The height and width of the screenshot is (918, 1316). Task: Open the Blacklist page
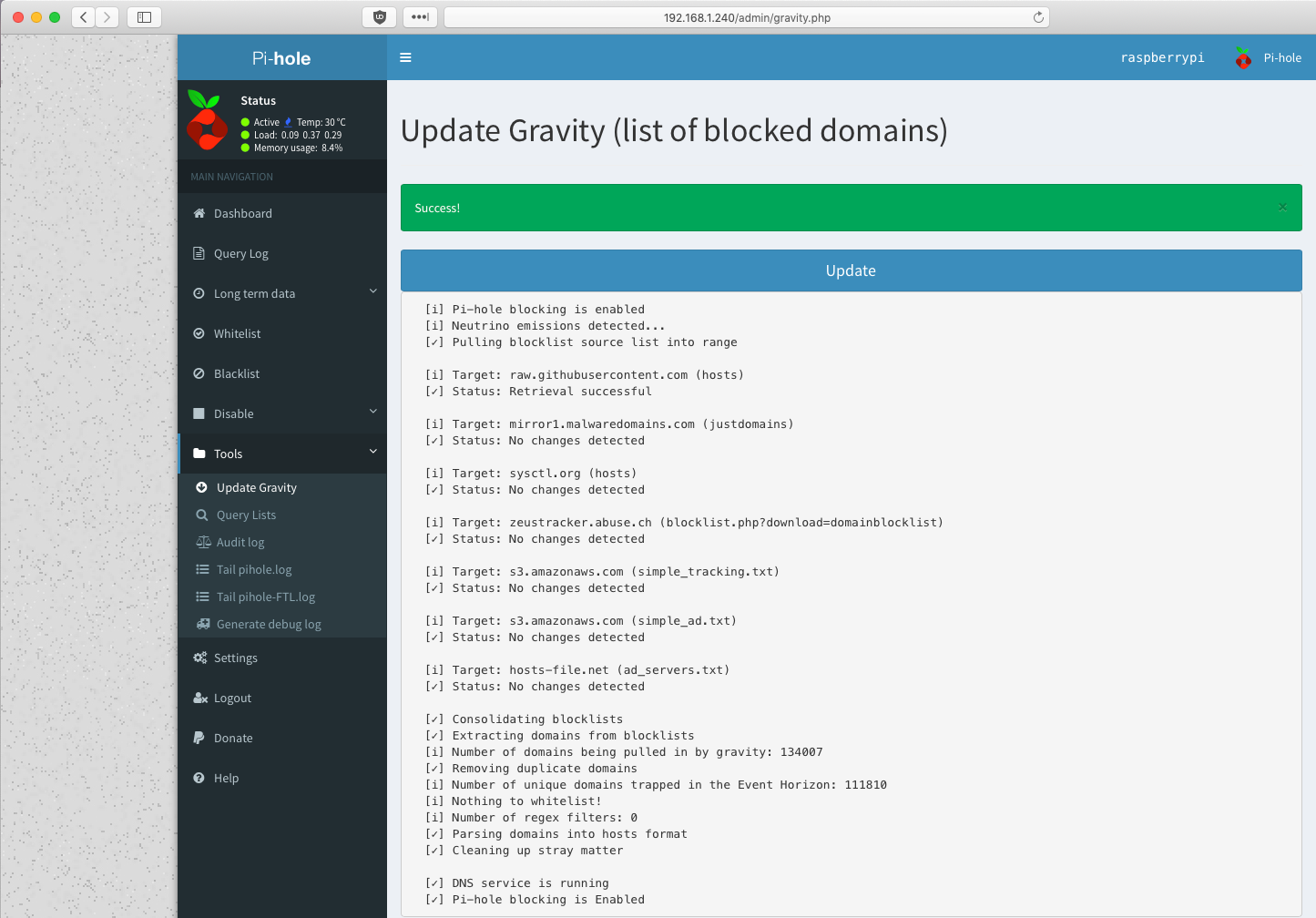tap(282, 373)
